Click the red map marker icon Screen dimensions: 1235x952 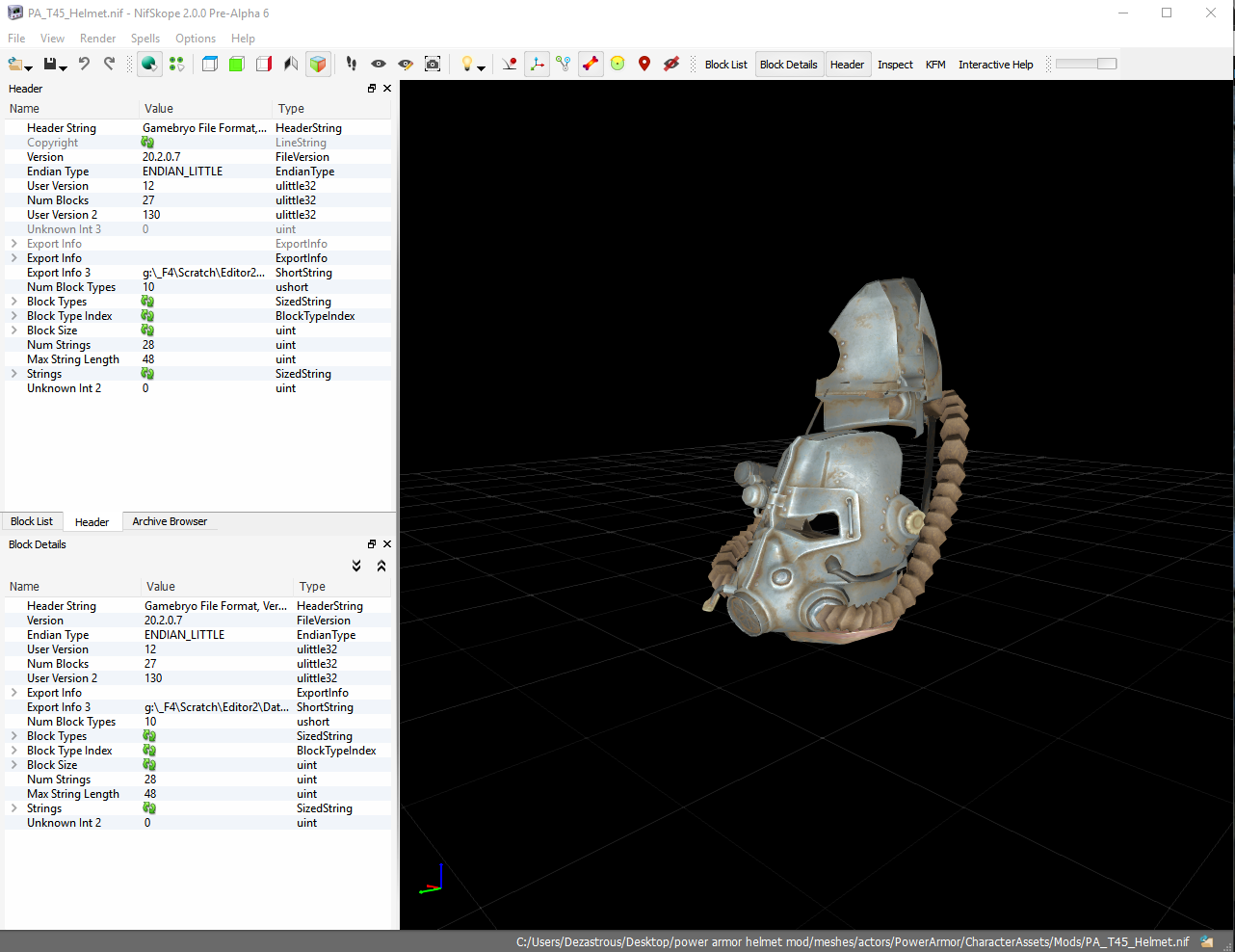644,64
